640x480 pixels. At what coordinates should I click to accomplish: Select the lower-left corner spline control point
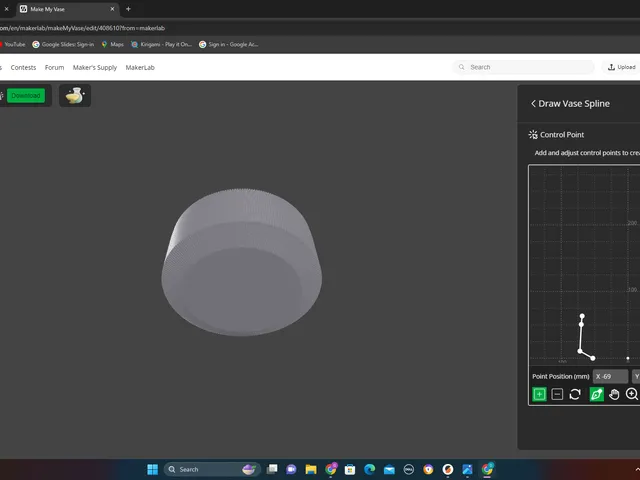[580, 351]
